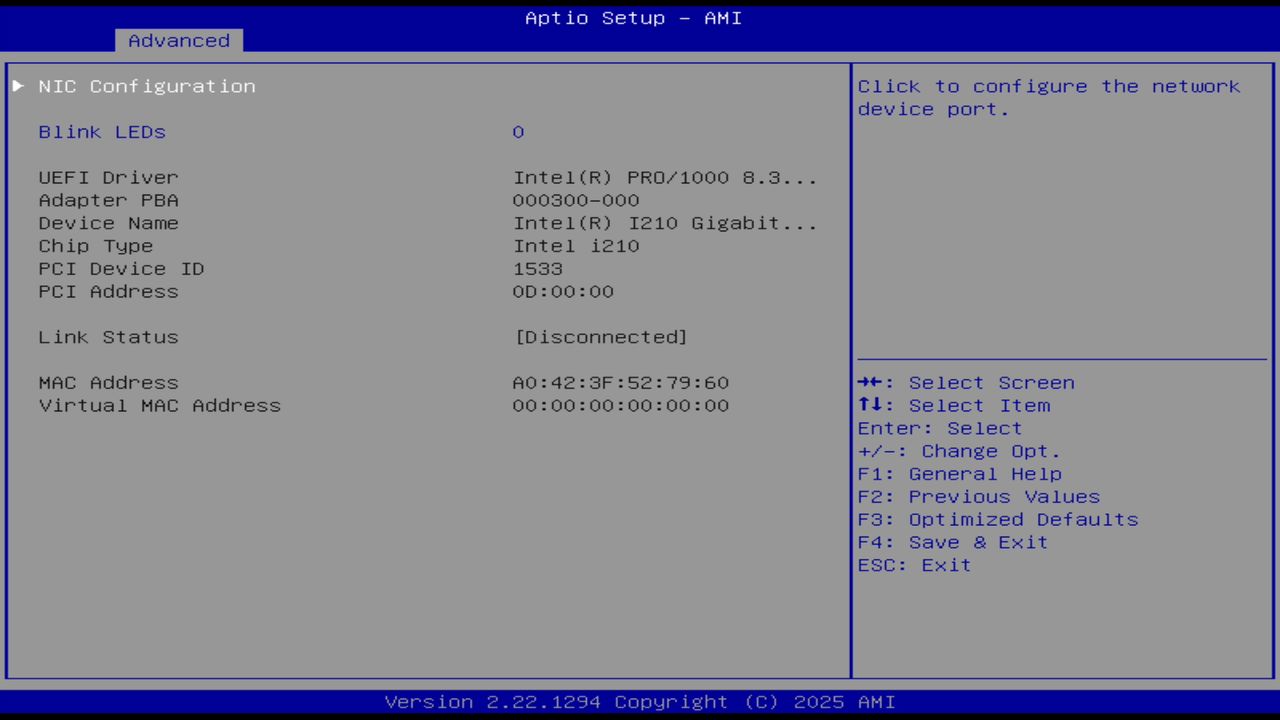Click the Blink LEDs value 0
Screen dimensions: 1280x720
pyautogui.click(x=518, y=131)
